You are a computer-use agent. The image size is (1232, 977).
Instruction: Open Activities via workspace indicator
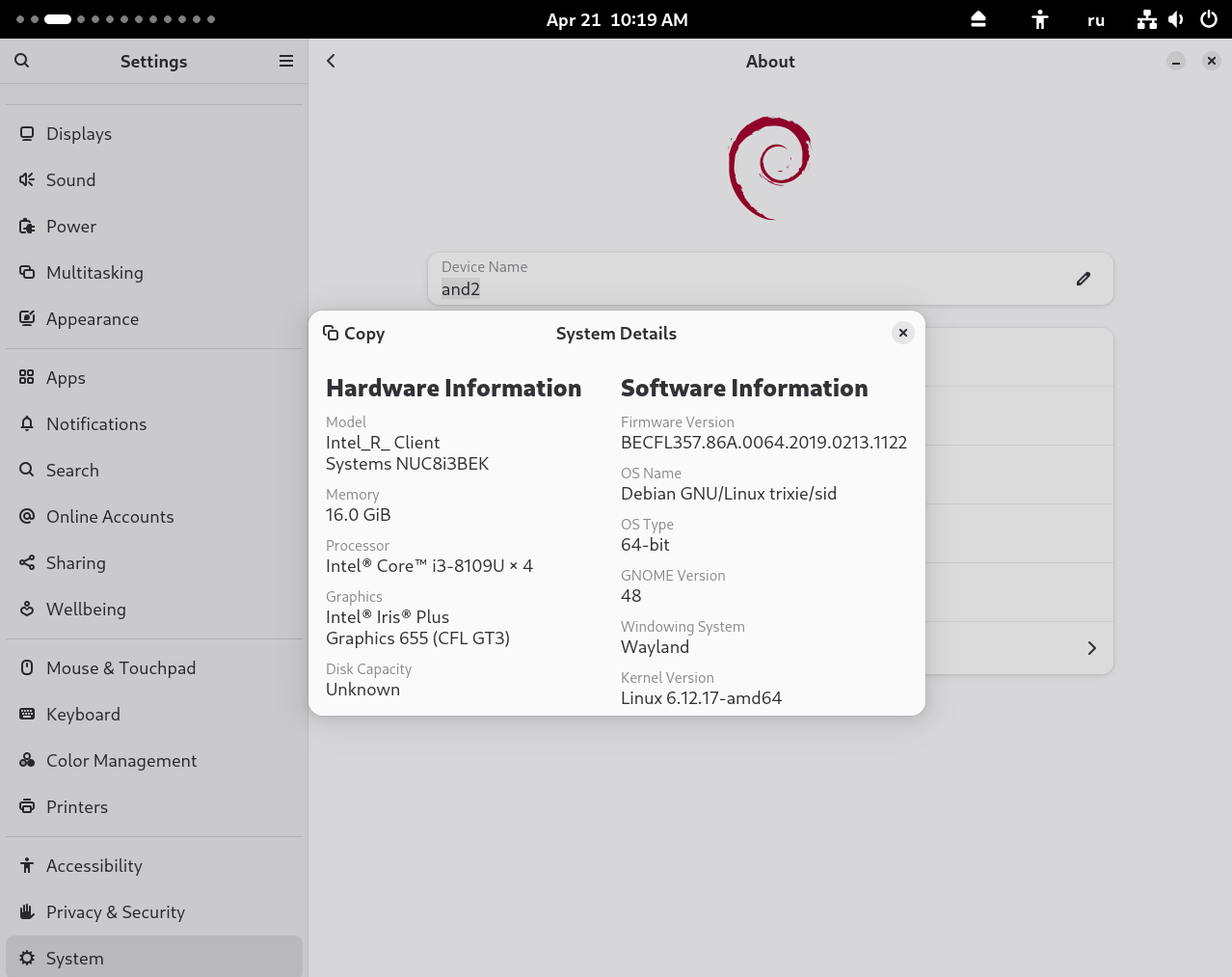(x=116, y=19)
